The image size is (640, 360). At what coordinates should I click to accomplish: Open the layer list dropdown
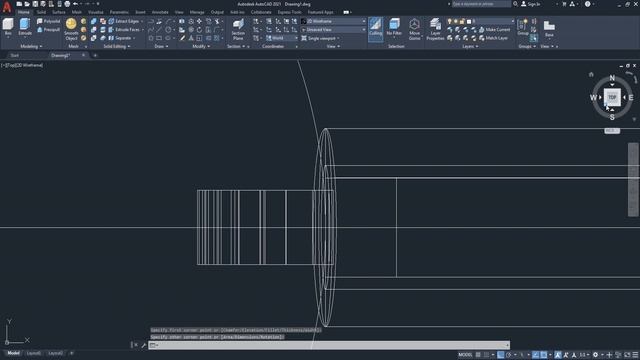(481, 21)
